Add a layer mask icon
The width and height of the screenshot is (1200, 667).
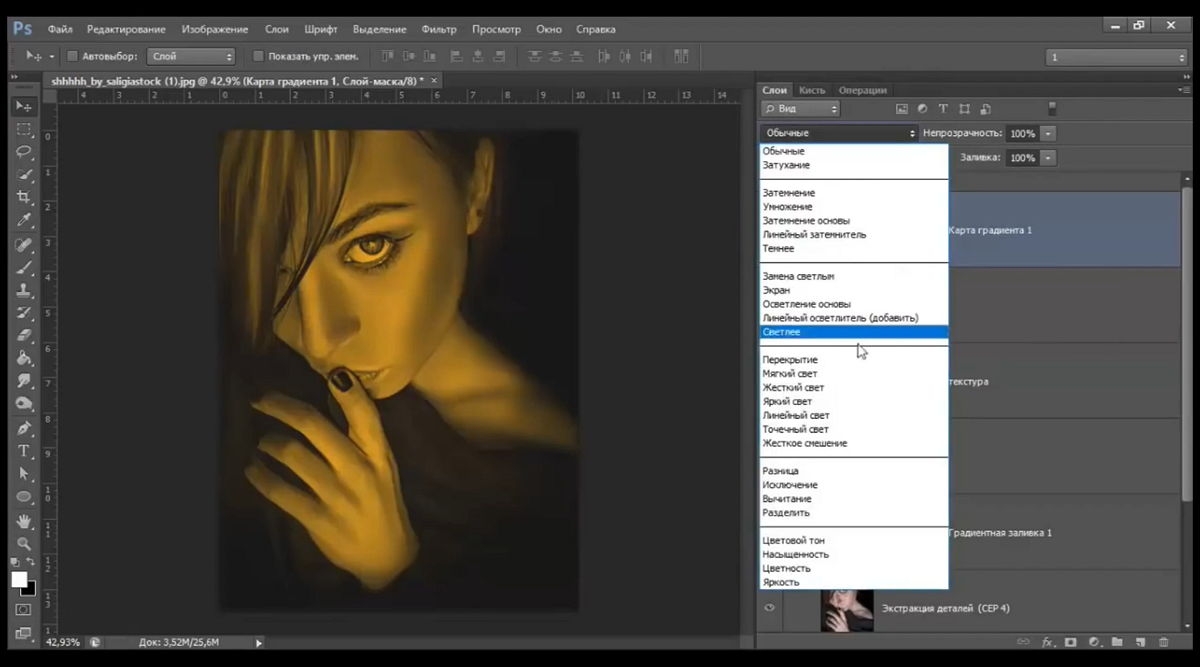point(1070,642)
